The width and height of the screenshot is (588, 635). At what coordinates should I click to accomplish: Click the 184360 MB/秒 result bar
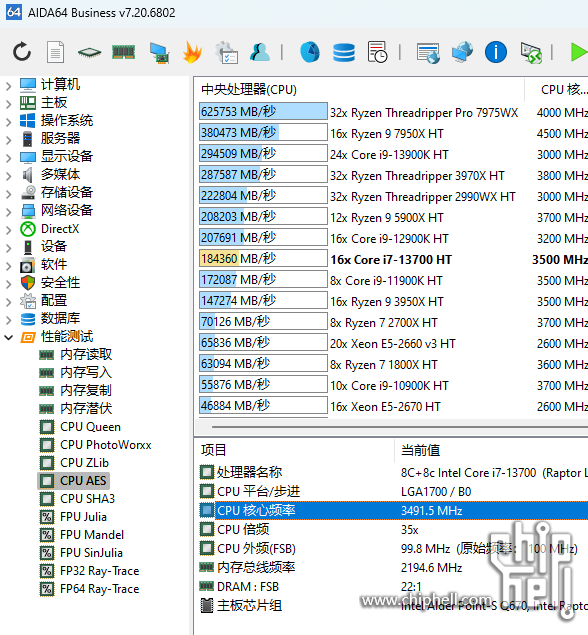coord(263,258)
